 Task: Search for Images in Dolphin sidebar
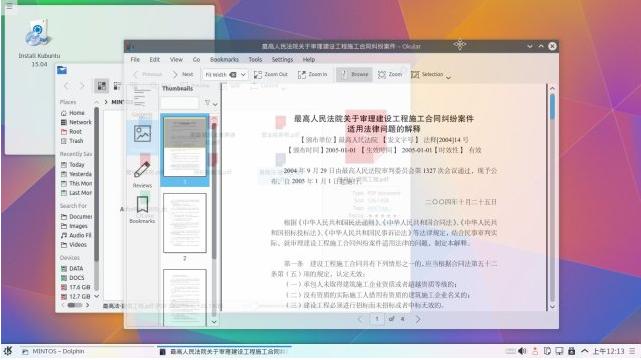pos(74,226)
